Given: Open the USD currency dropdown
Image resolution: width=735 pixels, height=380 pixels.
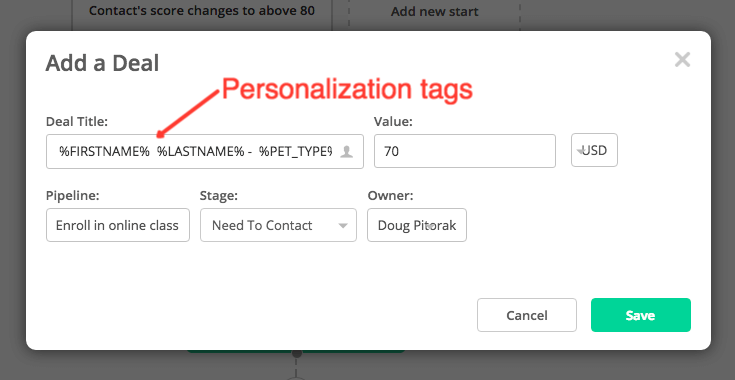Looking at the screenshot, I should pos(594,150).
